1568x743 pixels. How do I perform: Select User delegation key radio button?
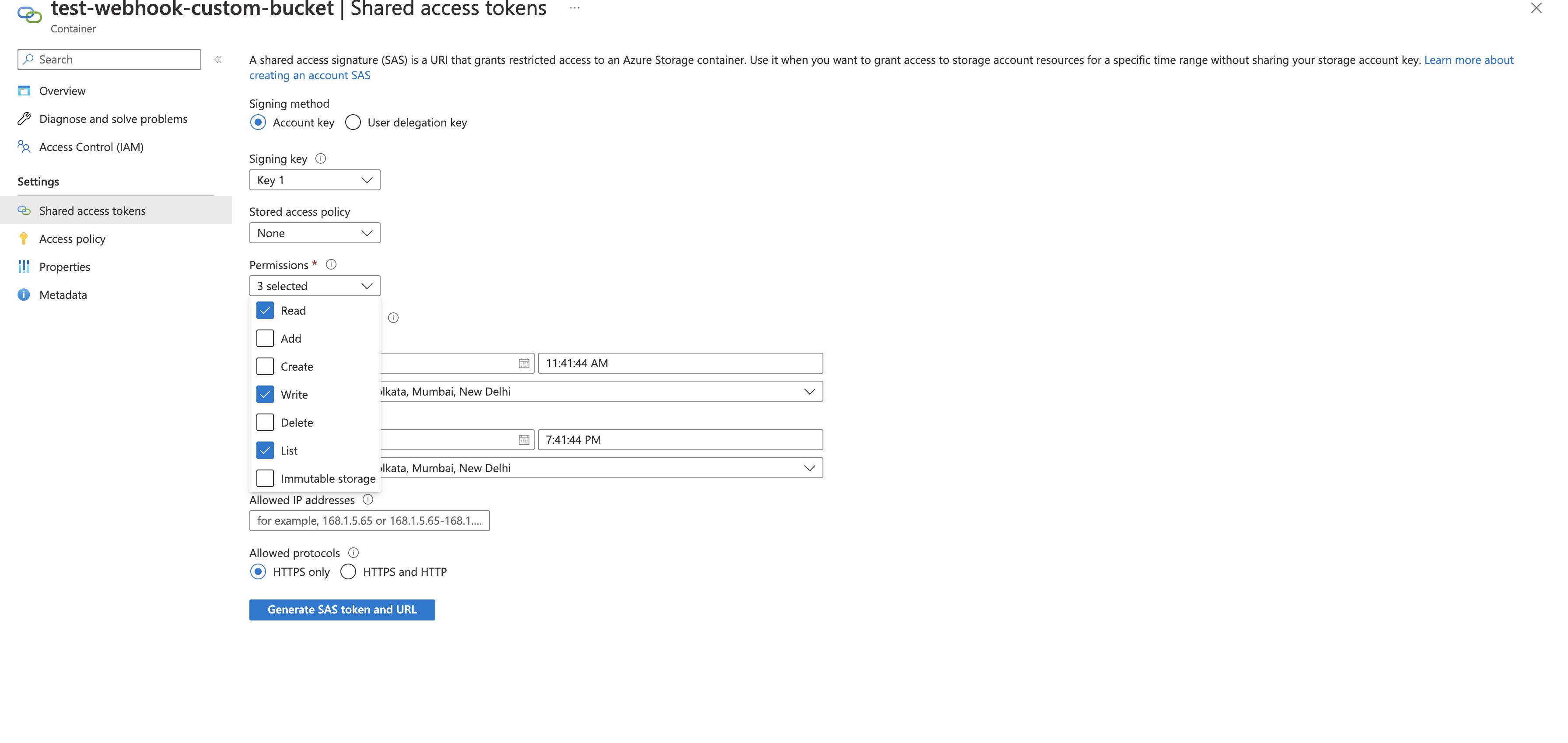(x=353, y=122)
